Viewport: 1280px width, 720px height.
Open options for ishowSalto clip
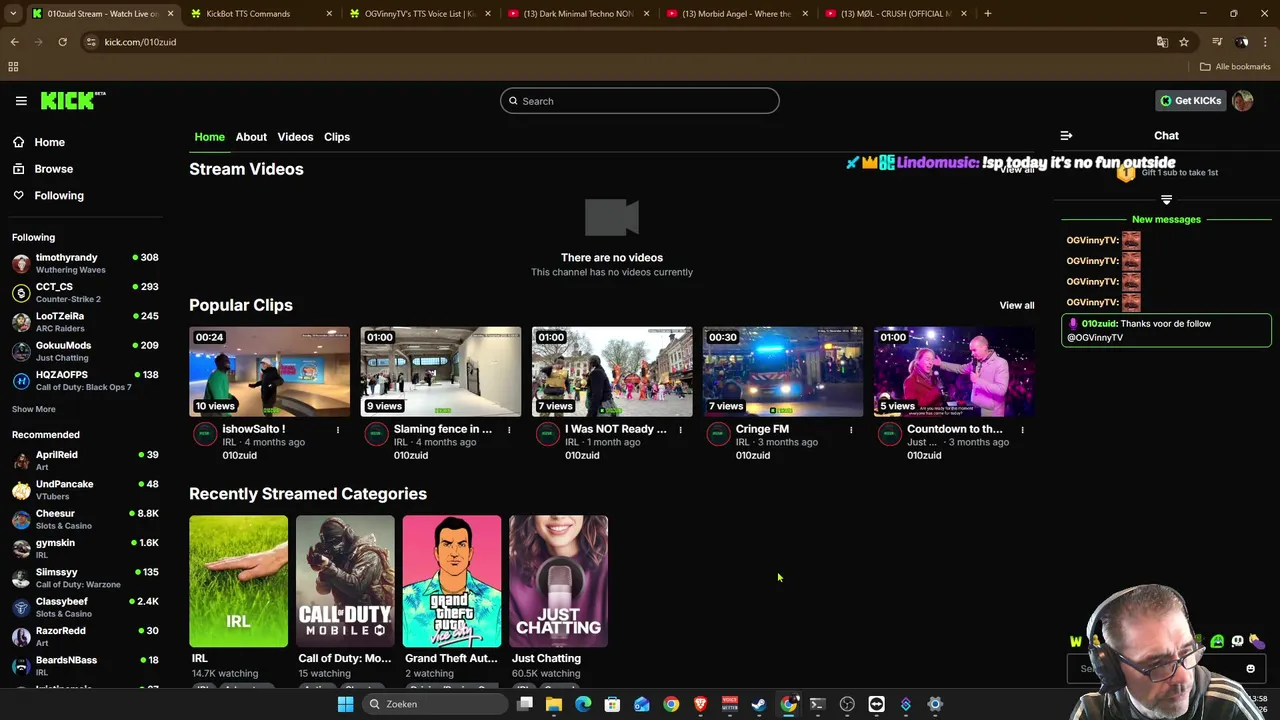338,430
